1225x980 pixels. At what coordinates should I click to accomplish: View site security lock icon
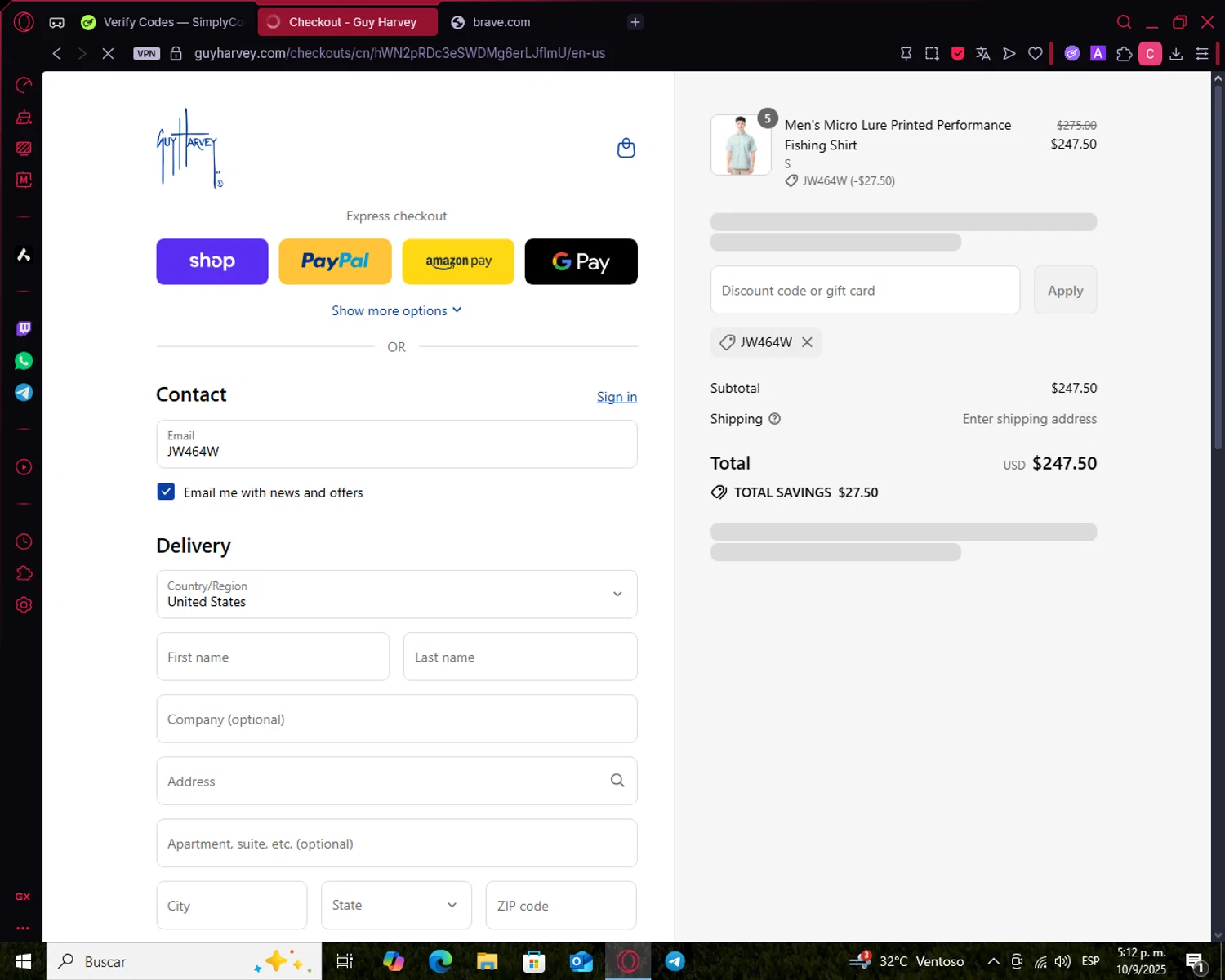point(176,53)
